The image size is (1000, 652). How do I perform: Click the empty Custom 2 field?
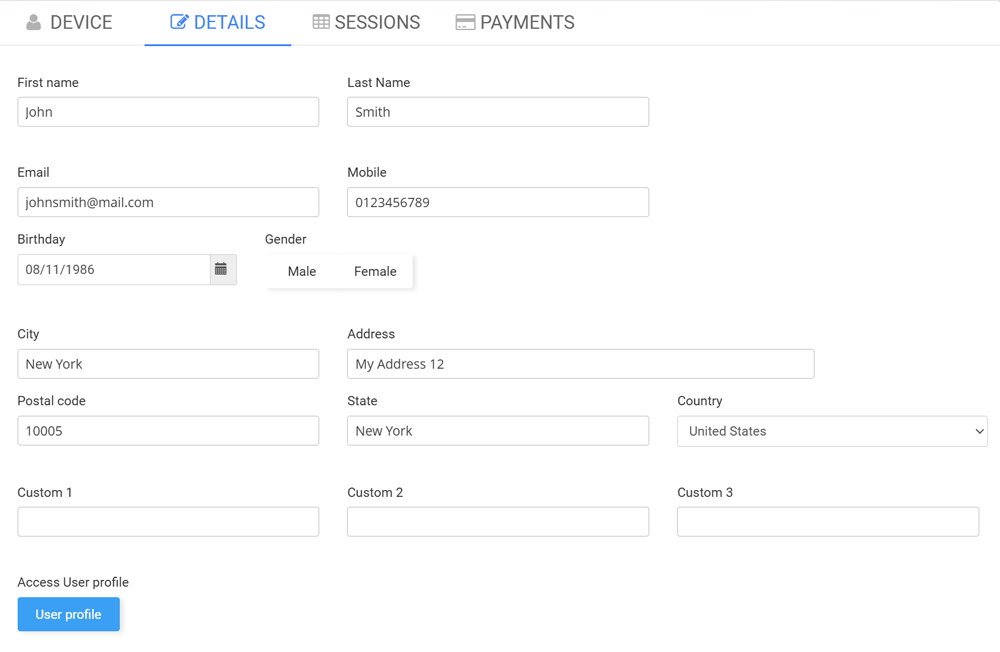pyautogui.click(x=497, y=521)
